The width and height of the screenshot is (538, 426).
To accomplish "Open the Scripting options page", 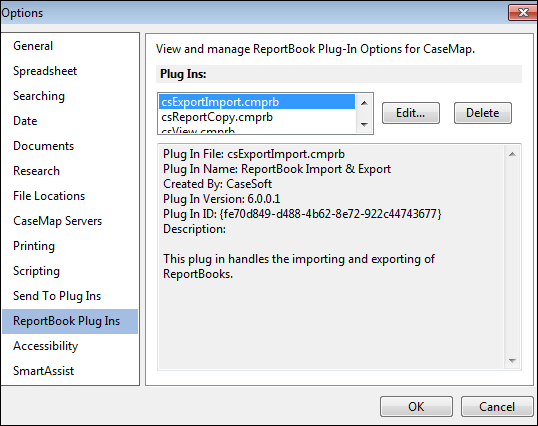I will pos(36,271).
